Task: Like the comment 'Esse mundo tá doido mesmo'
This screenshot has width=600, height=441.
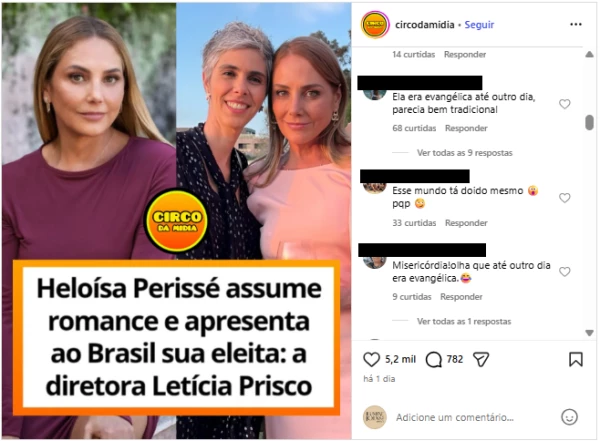Action: coord(564,198)
